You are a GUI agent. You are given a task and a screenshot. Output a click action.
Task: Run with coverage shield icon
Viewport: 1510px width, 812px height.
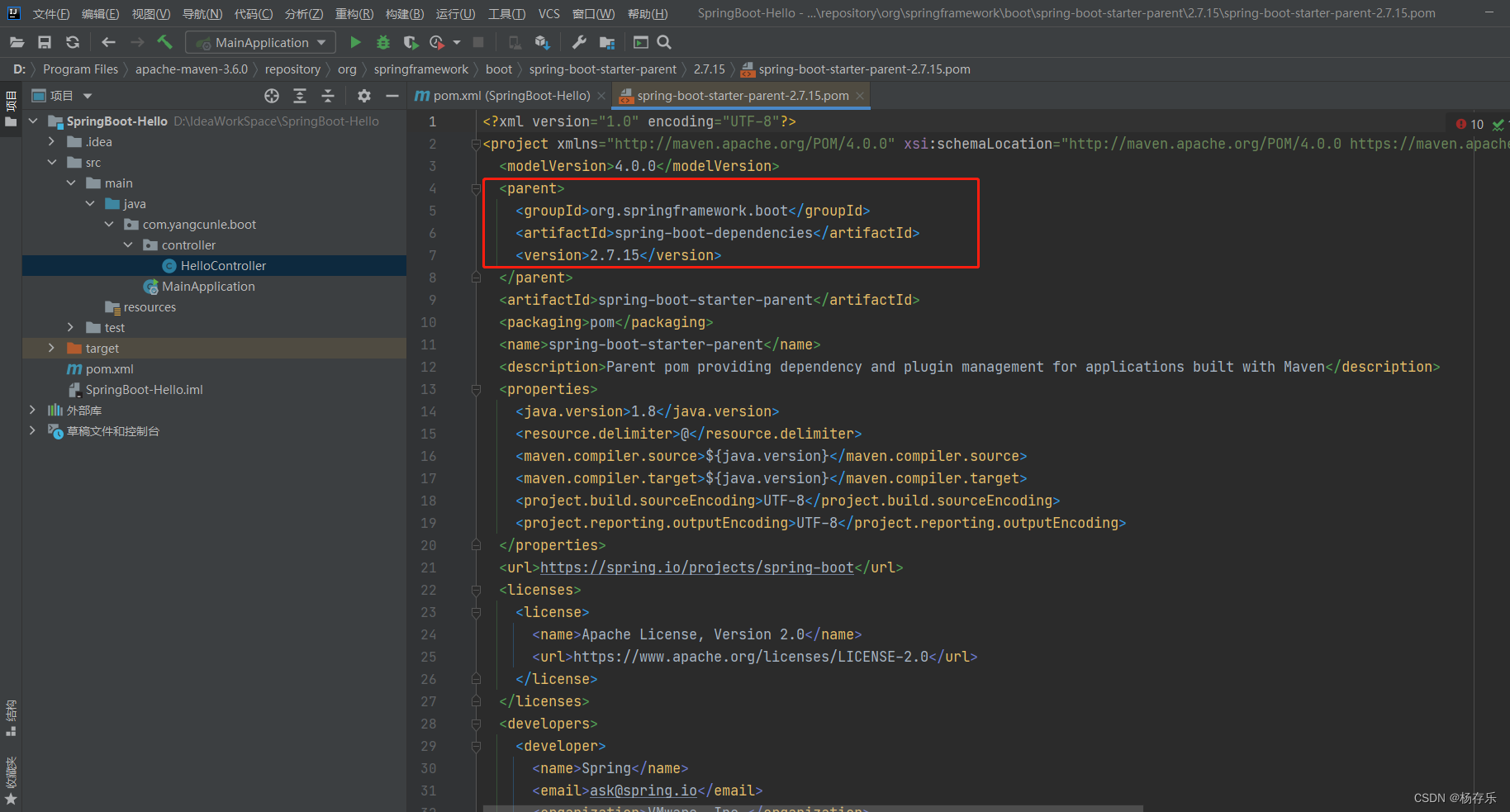point(411,42)
